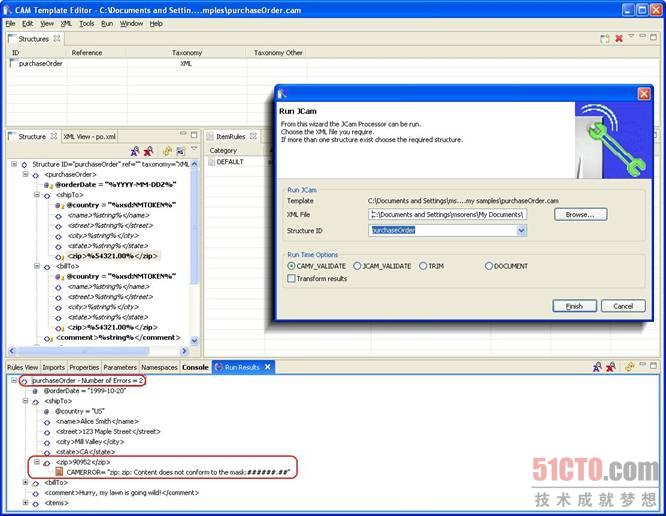666x516 pixels.
Task: Switch to the Parameters tab
Action: point(120,367)
